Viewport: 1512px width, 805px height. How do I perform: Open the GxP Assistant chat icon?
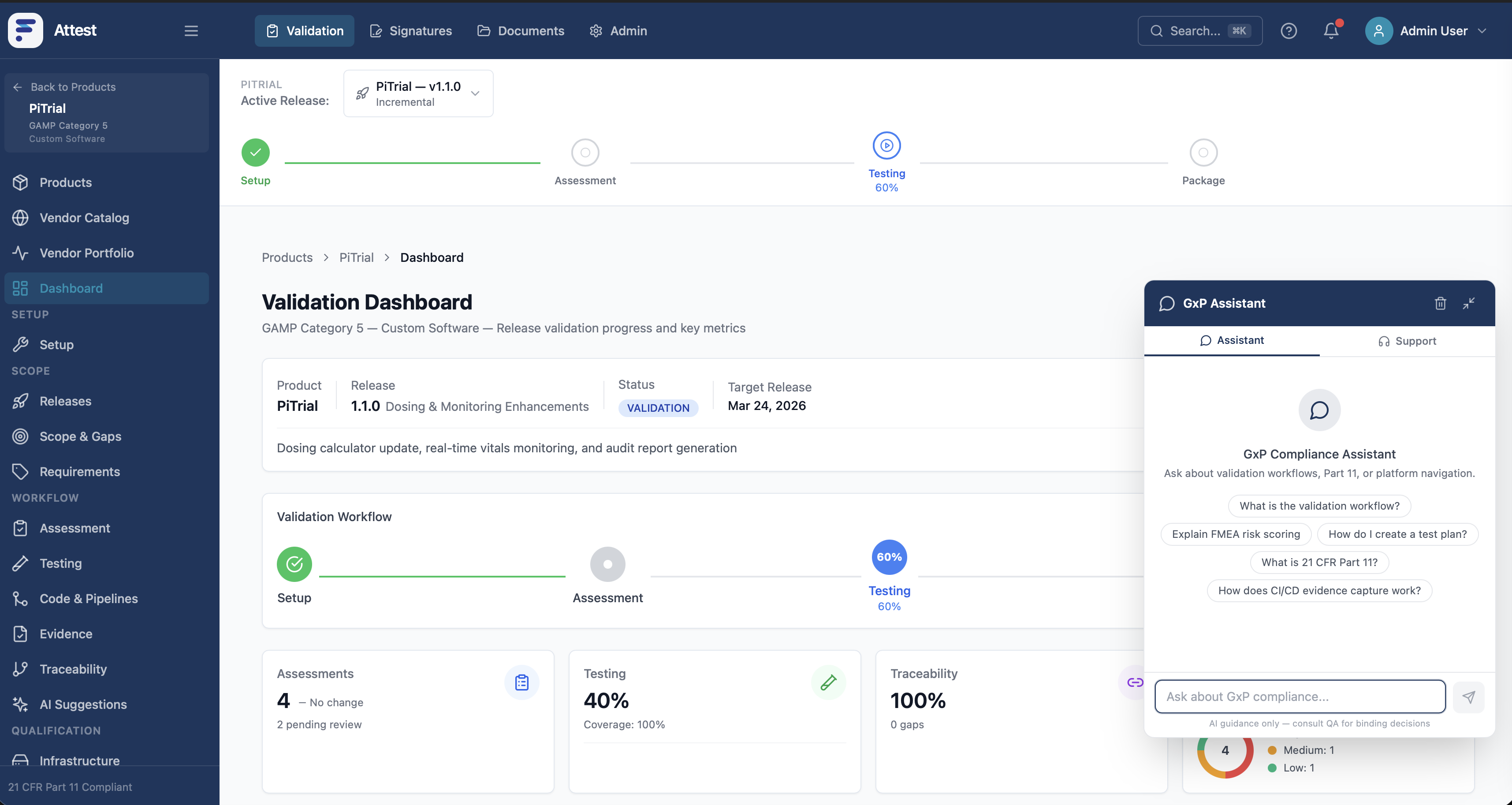click(x=1167, y=303)
